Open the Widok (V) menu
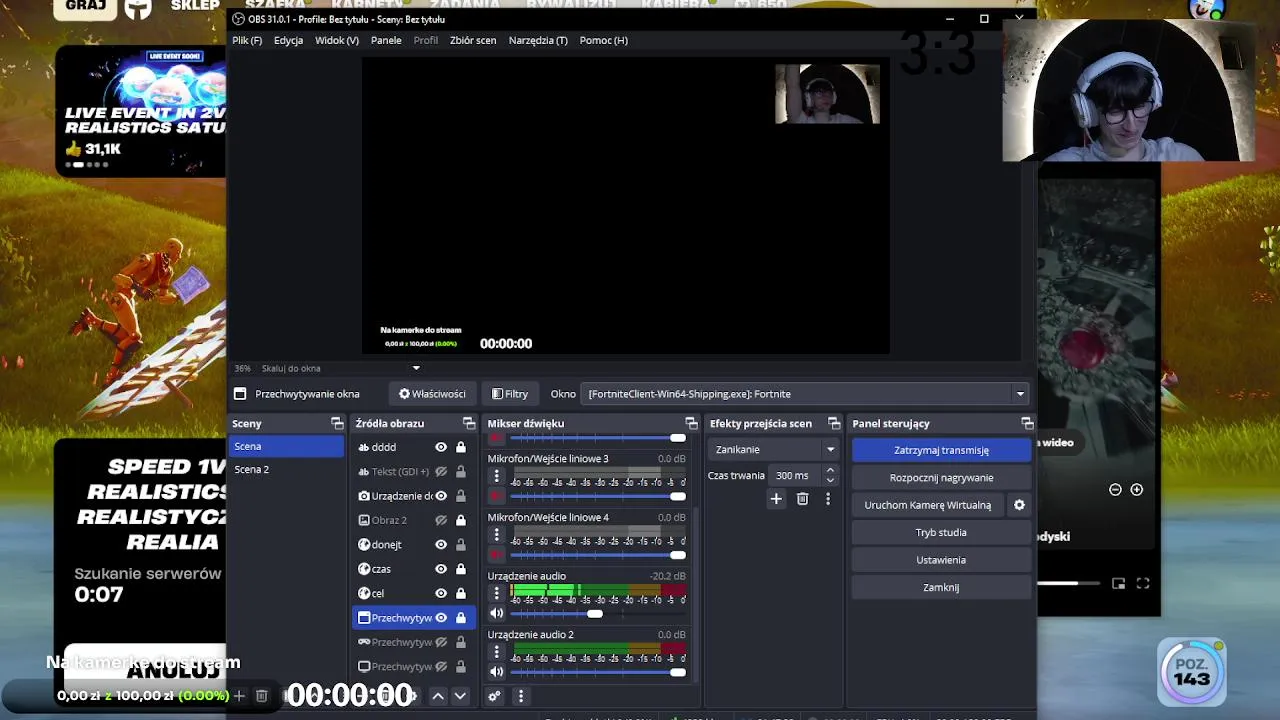 (337, 40)
